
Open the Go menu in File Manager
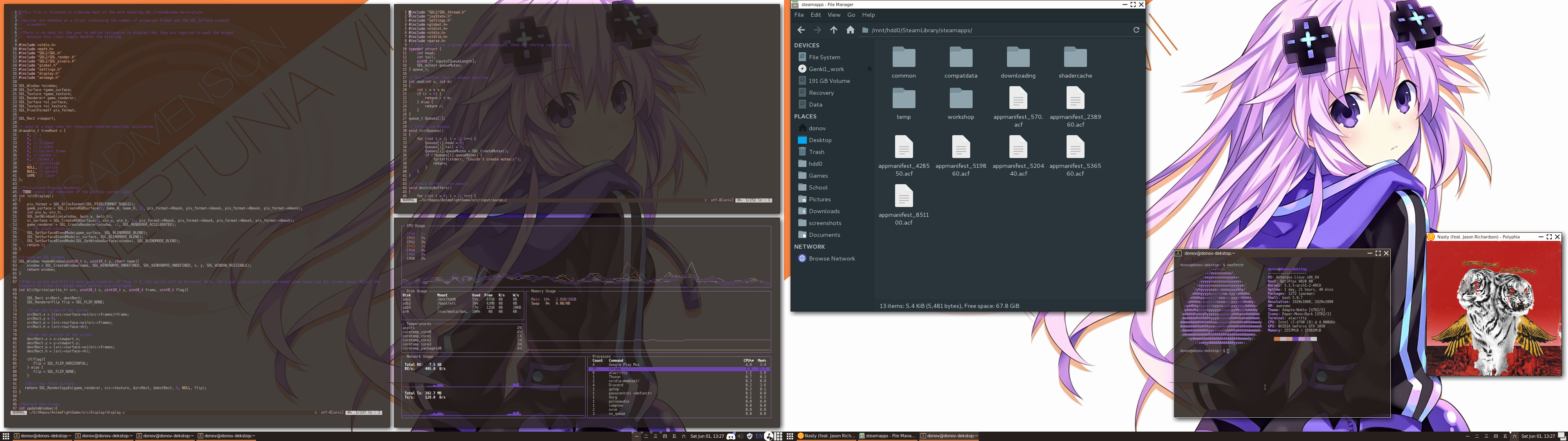(x=851, y=15)
